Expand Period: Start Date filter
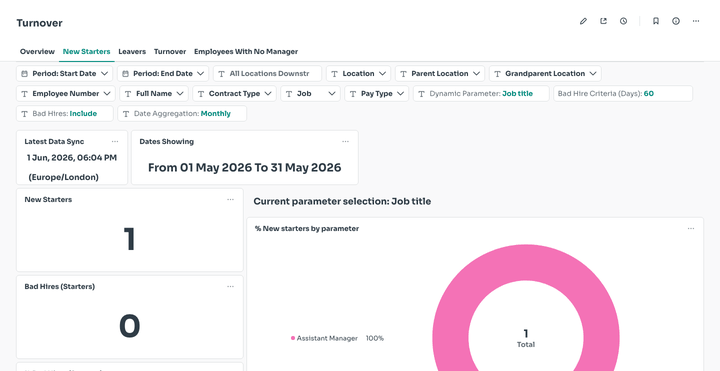The height and width of the screenshot is (371, 720). pyautogui.click(x=64, y=73)
